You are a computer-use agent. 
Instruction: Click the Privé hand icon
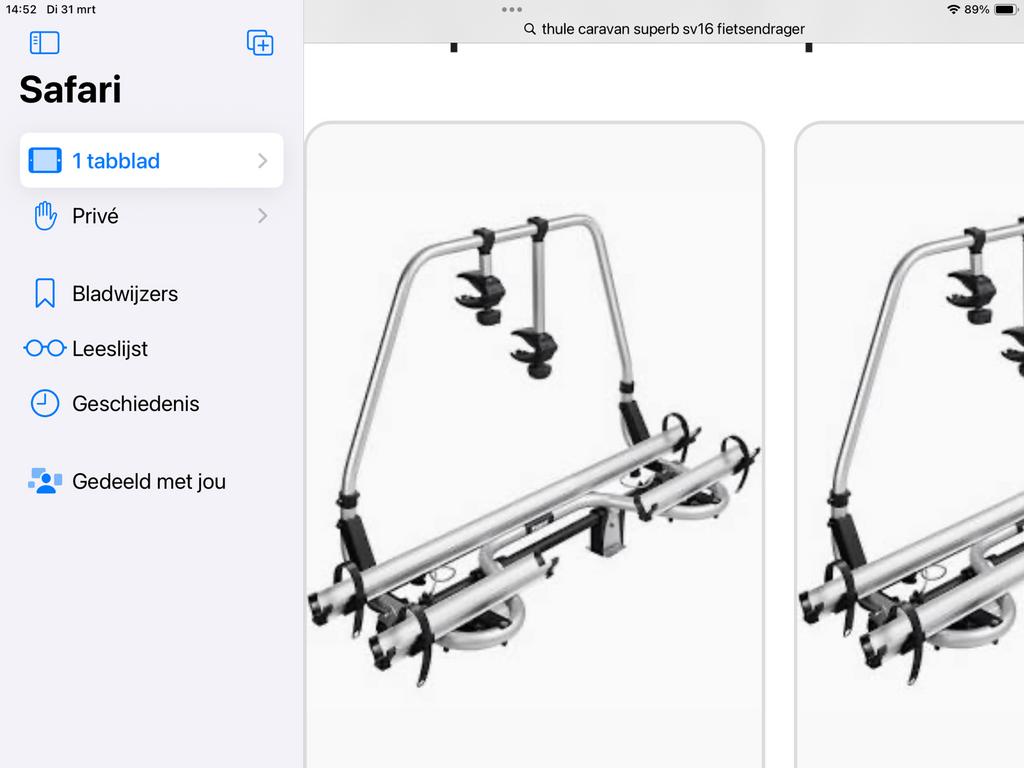pyautogui.click(x=45, y=216)
